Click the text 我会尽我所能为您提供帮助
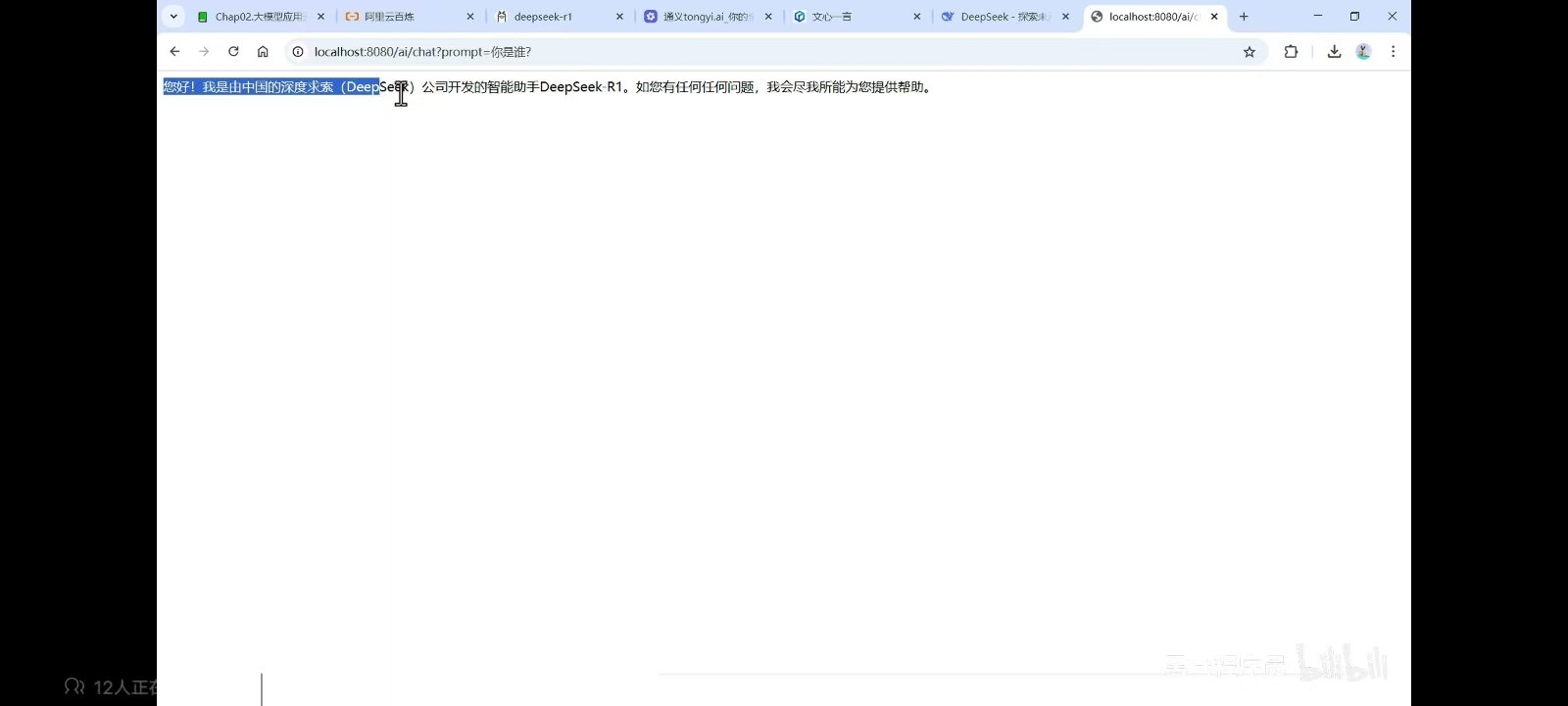 click(x=845, y=87)
